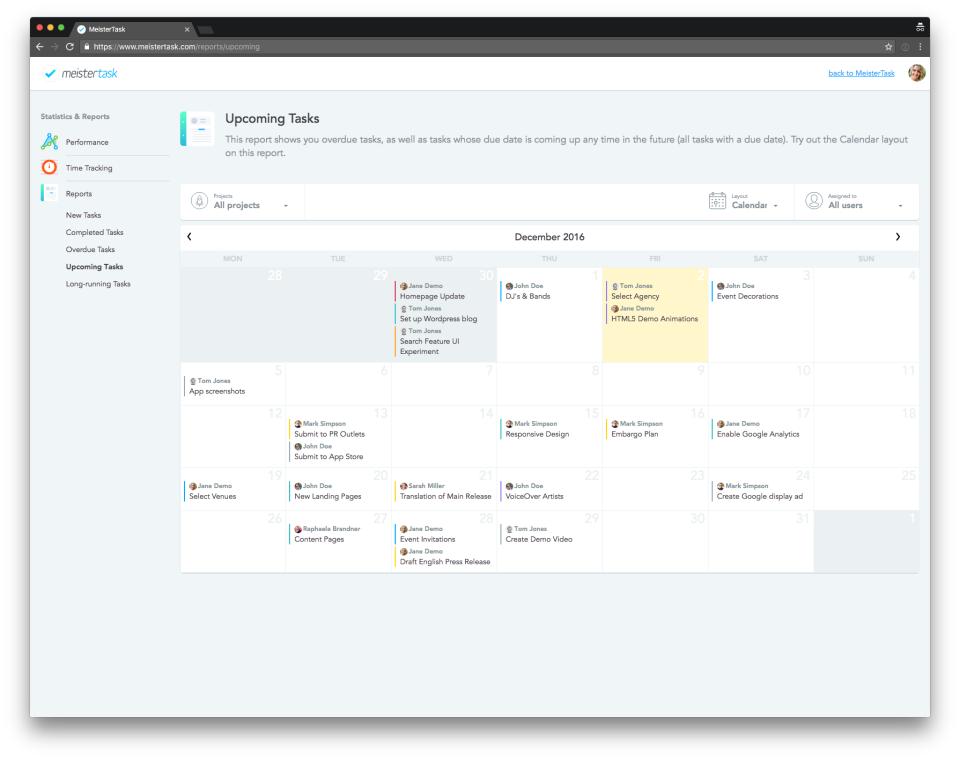Click the MeisterTask checkmark logo
This screenshot has width=960, height=760.
50,73
